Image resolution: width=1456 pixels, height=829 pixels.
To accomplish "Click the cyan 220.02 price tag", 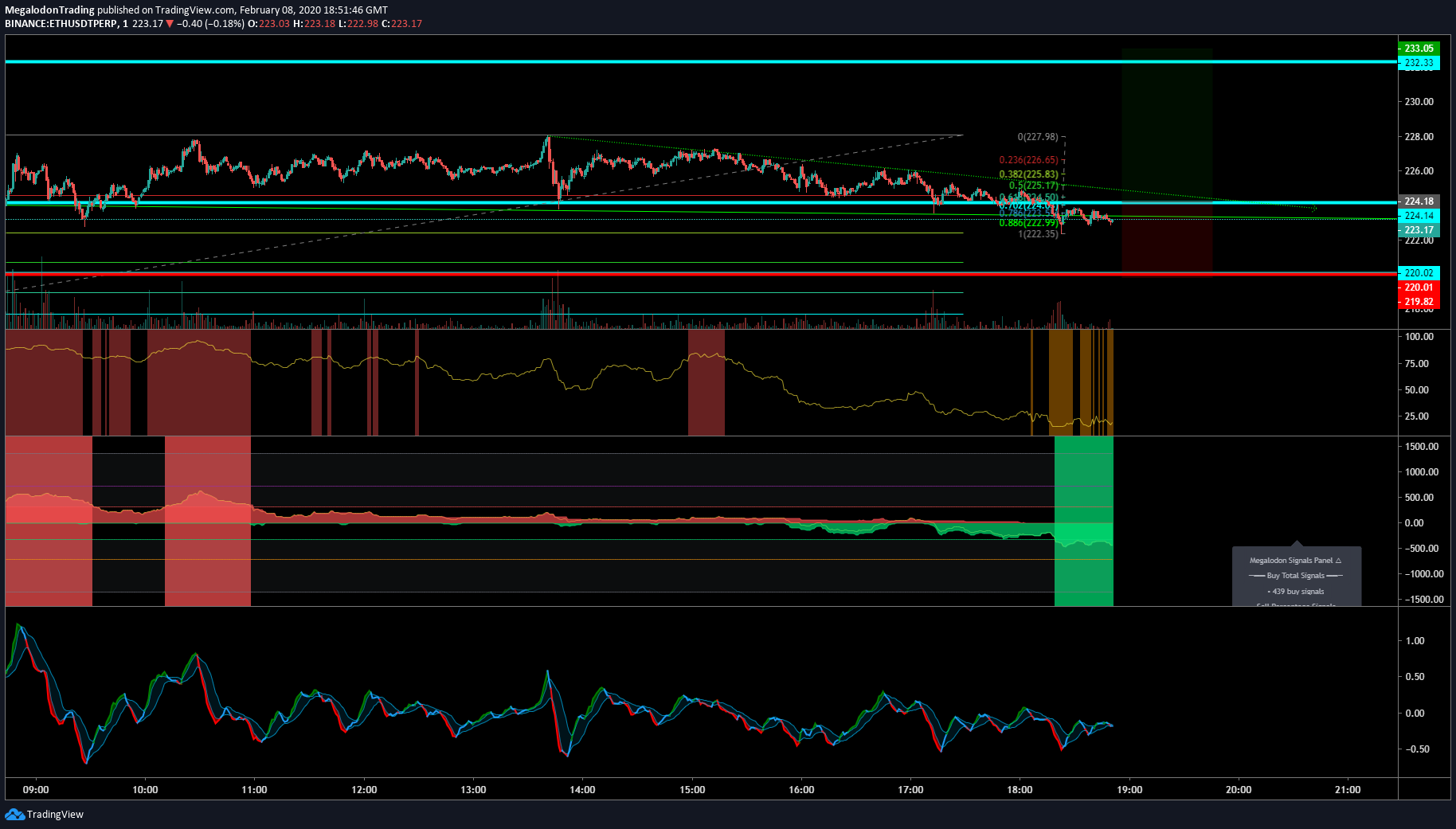I will pyautogui.click(x=1419, y=273).
